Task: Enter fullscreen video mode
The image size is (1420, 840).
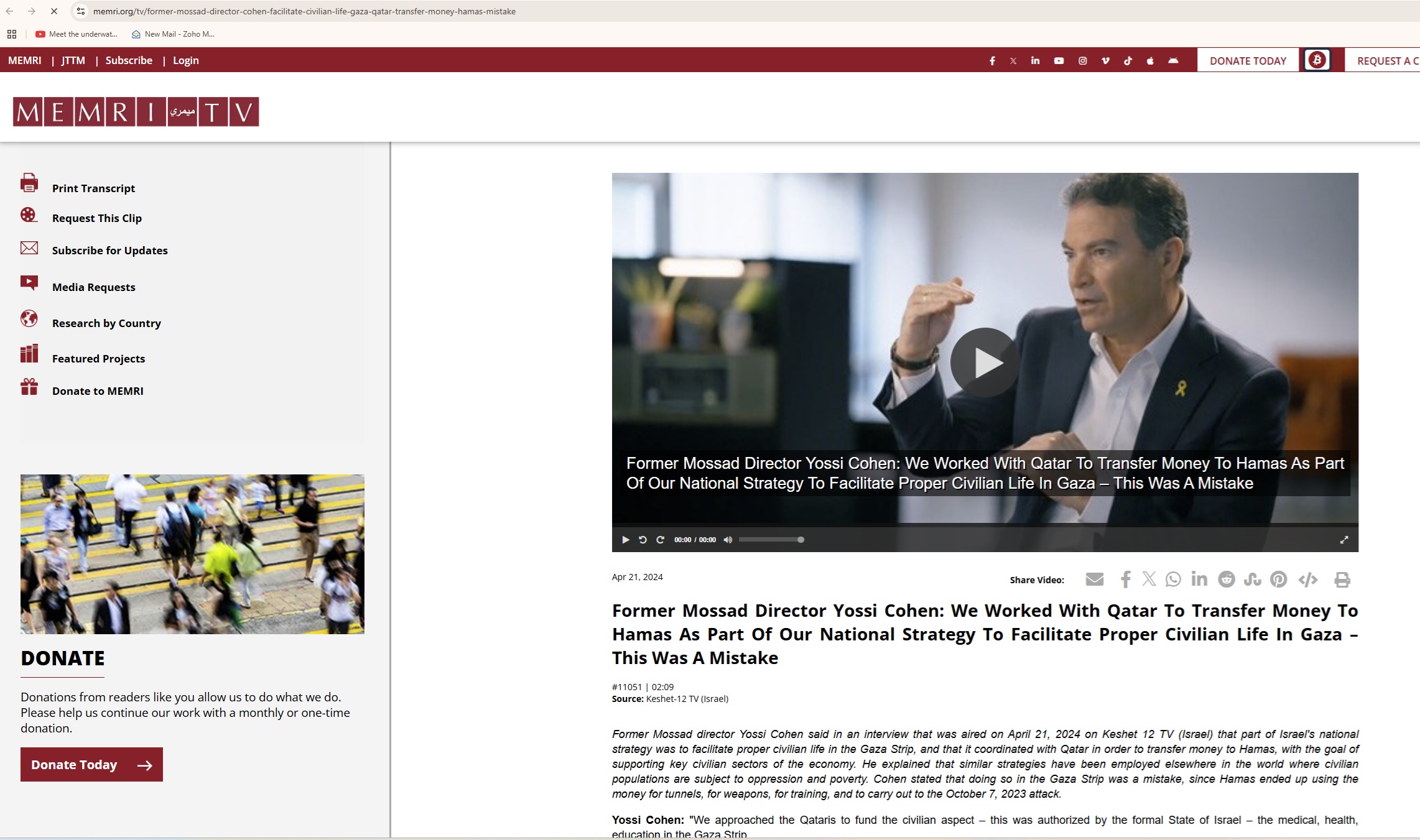Action: coord(1344,540)
